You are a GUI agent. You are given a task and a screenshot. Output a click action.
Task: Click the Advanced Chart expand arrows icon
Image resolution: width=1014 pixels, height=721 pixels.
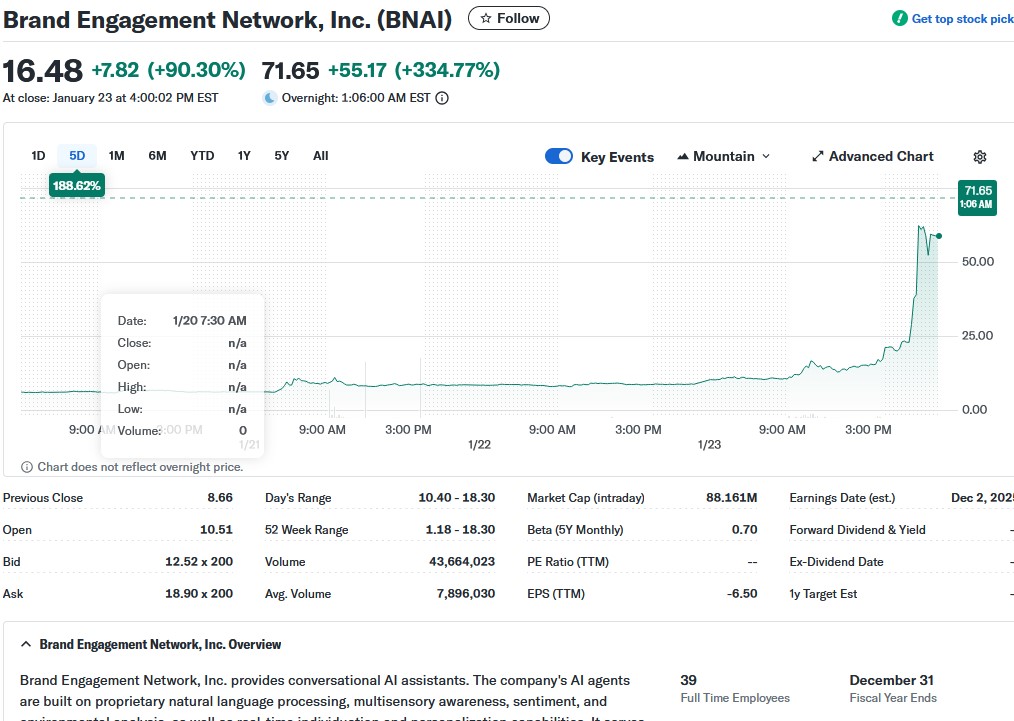(x=817, y=156)
